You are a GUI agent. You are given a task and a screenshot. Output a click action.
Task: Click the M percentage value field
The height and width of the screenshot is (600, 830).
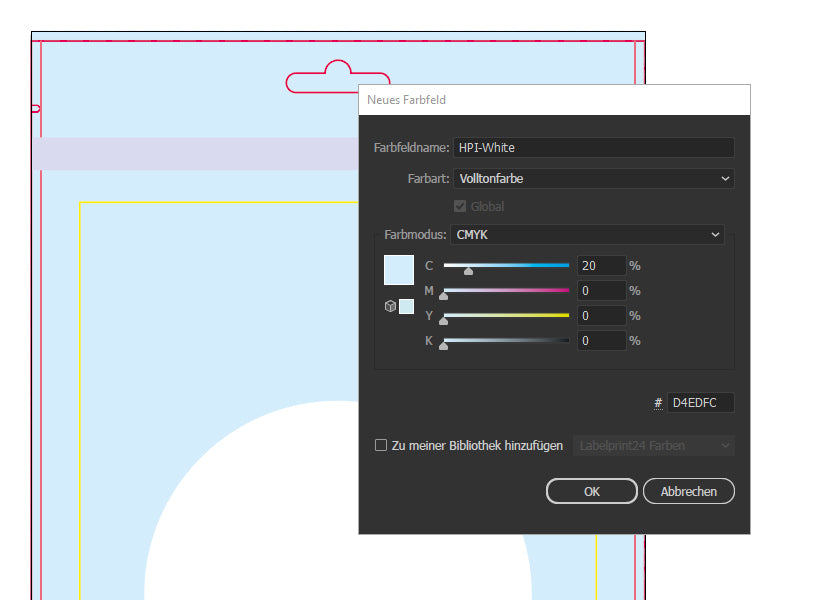click(x=601, y=291)
